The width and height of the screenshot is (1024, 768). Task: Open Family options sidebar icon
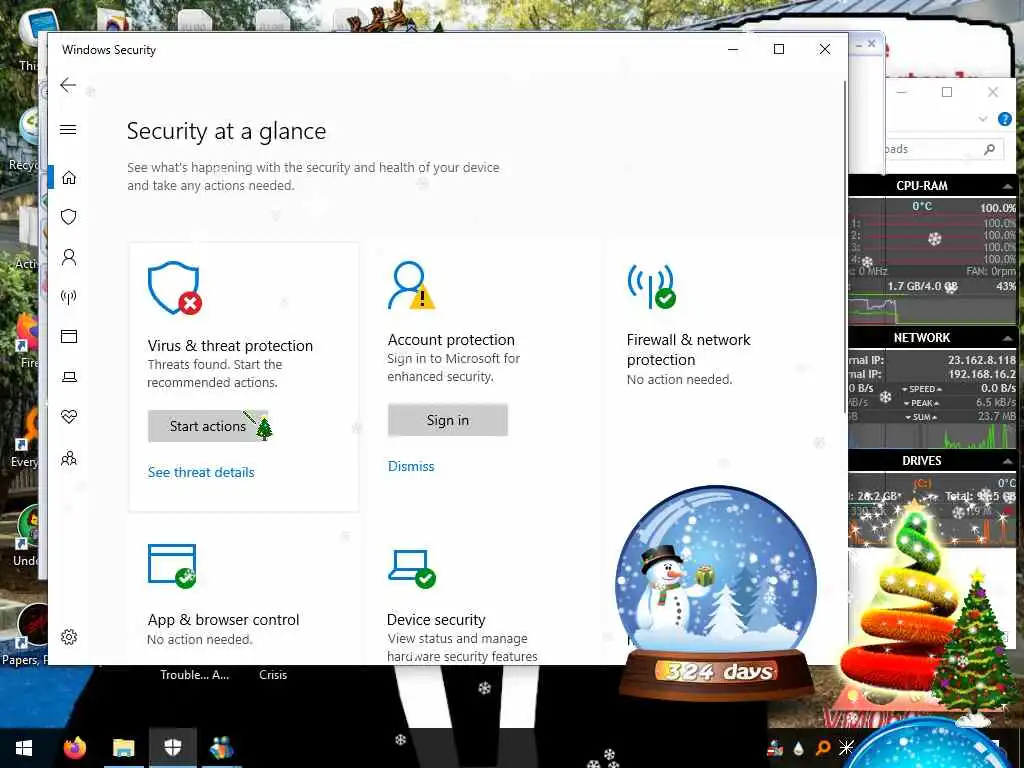[69, 458]
